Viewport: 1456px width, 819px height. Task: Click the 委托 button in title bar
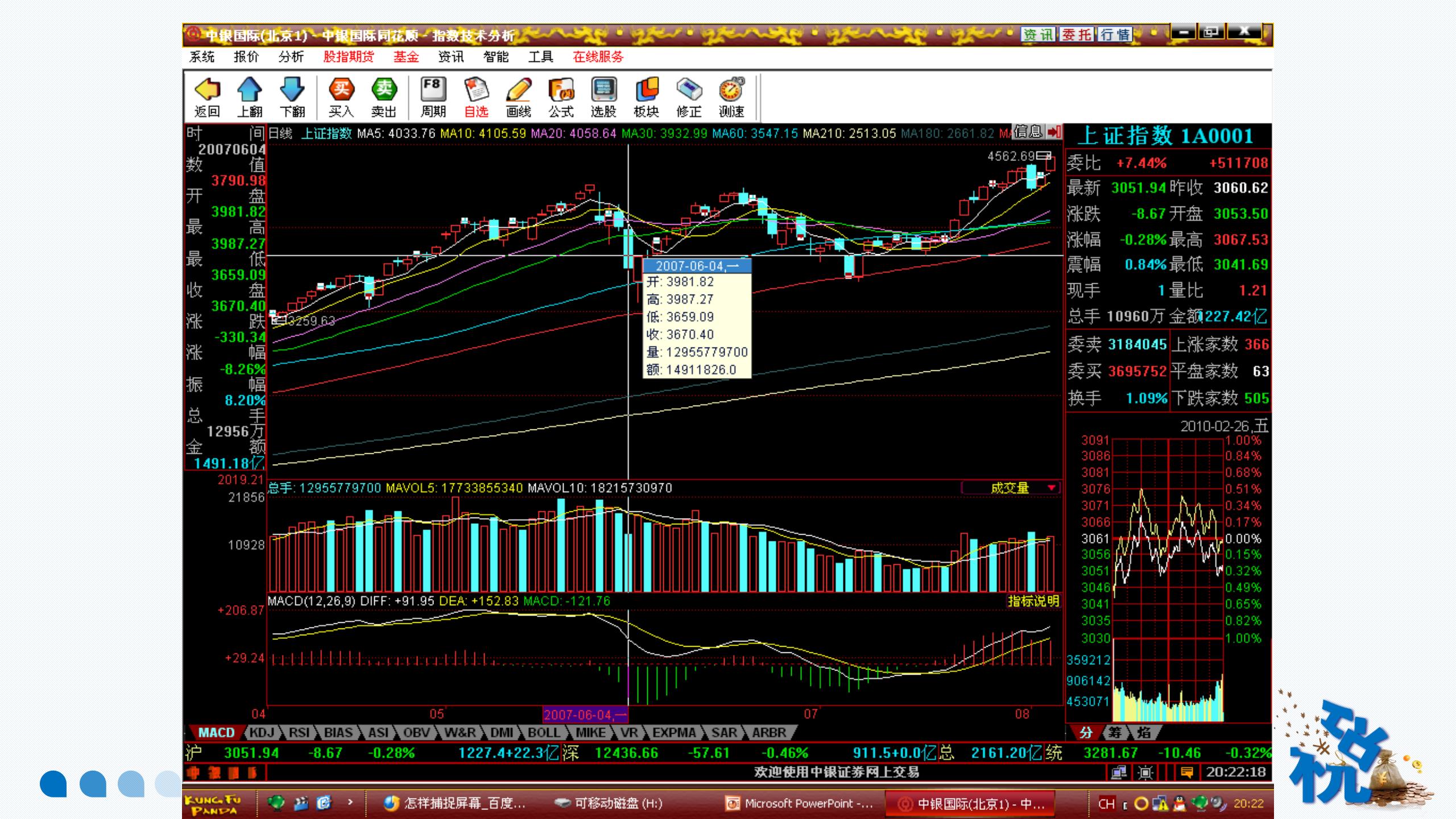click(x=1077, y=35)
